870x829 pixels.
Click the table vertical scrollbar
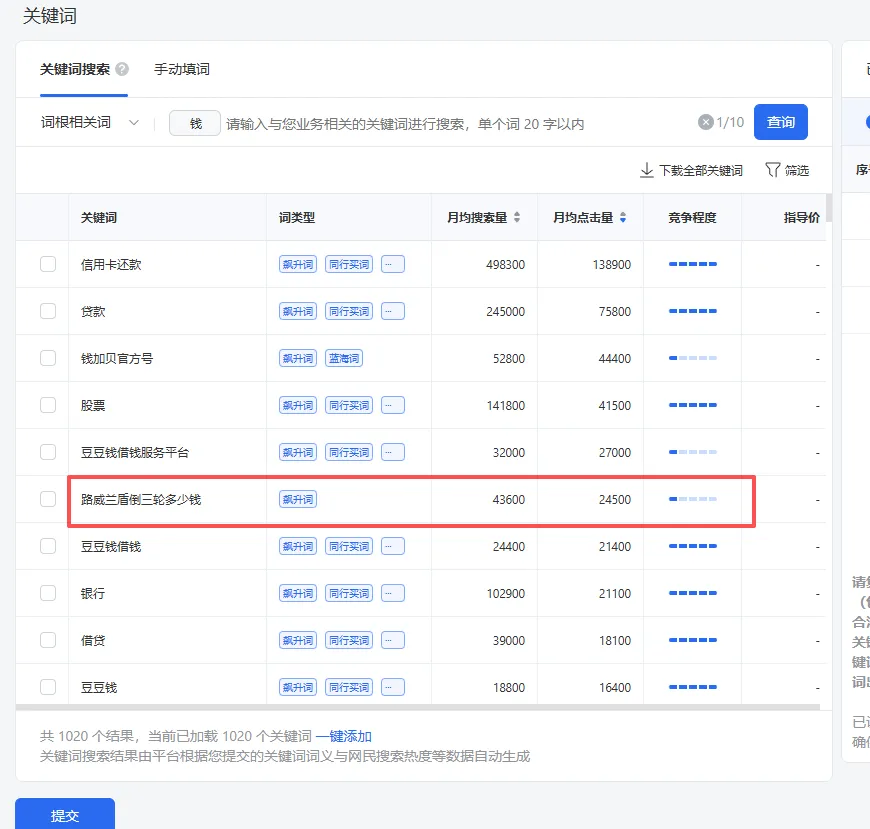tap(829, 208)
